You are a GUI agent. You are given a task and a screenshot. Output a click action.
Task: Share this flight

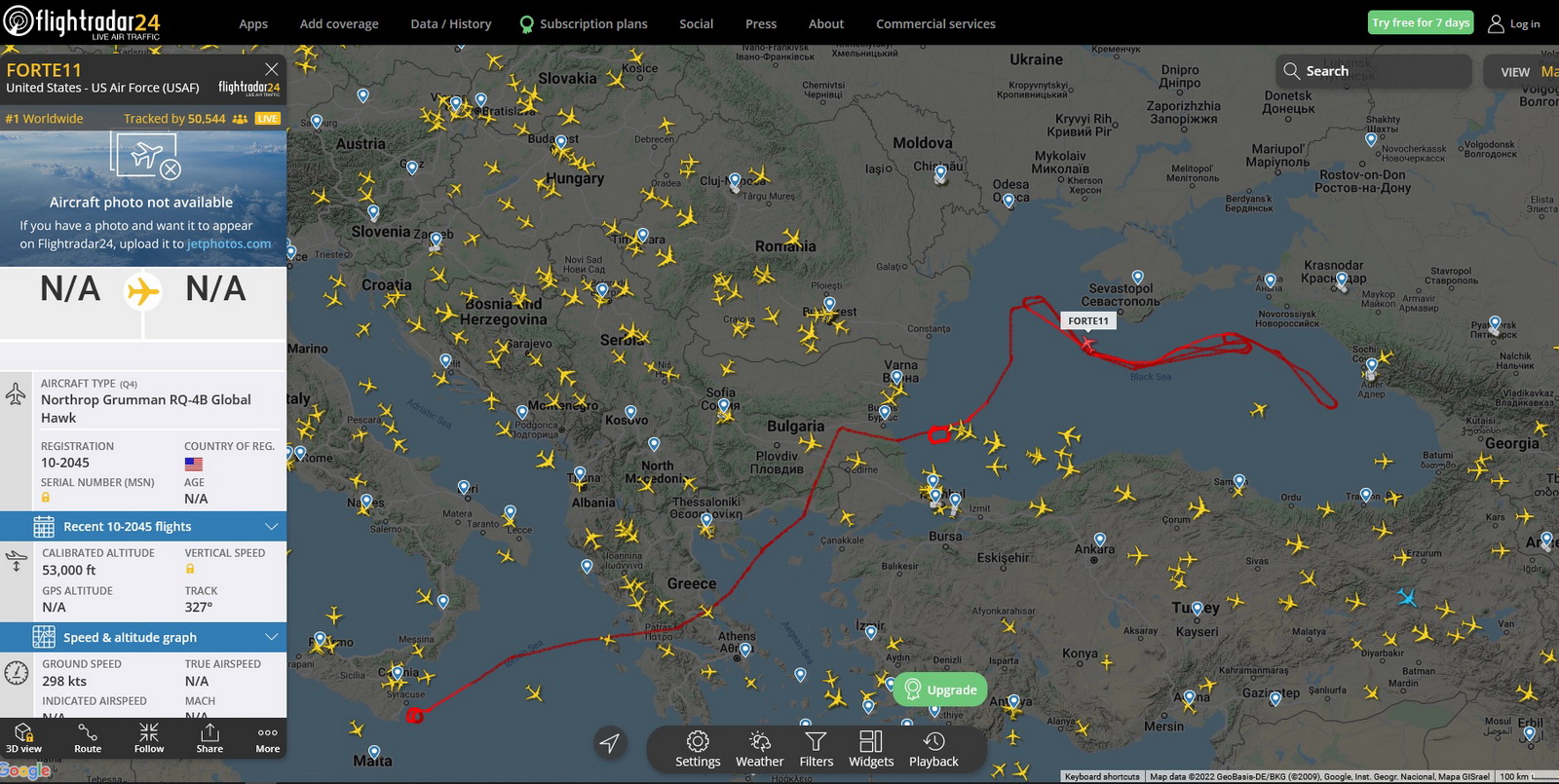point(209,738)
